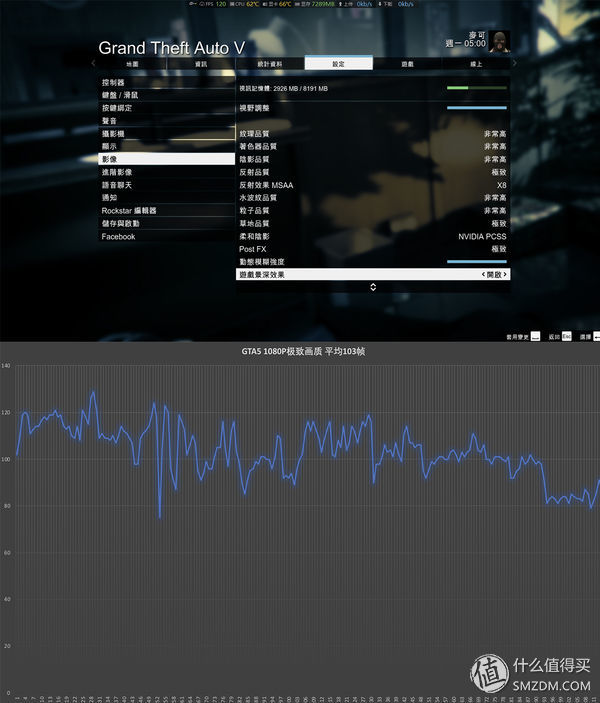The image size is (600, 703).
Task: Change 反射效果 MSAA value X8
Action: [501, 185]
